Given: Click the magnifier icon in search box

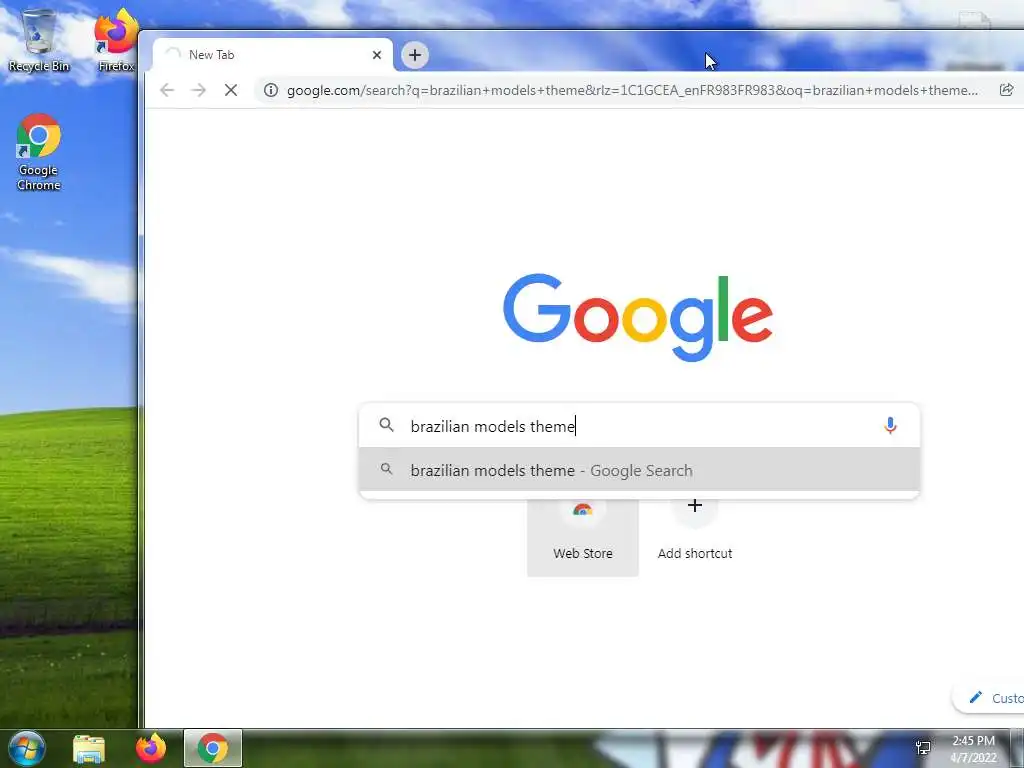Looking at the screenshot, I should point(387,425).
